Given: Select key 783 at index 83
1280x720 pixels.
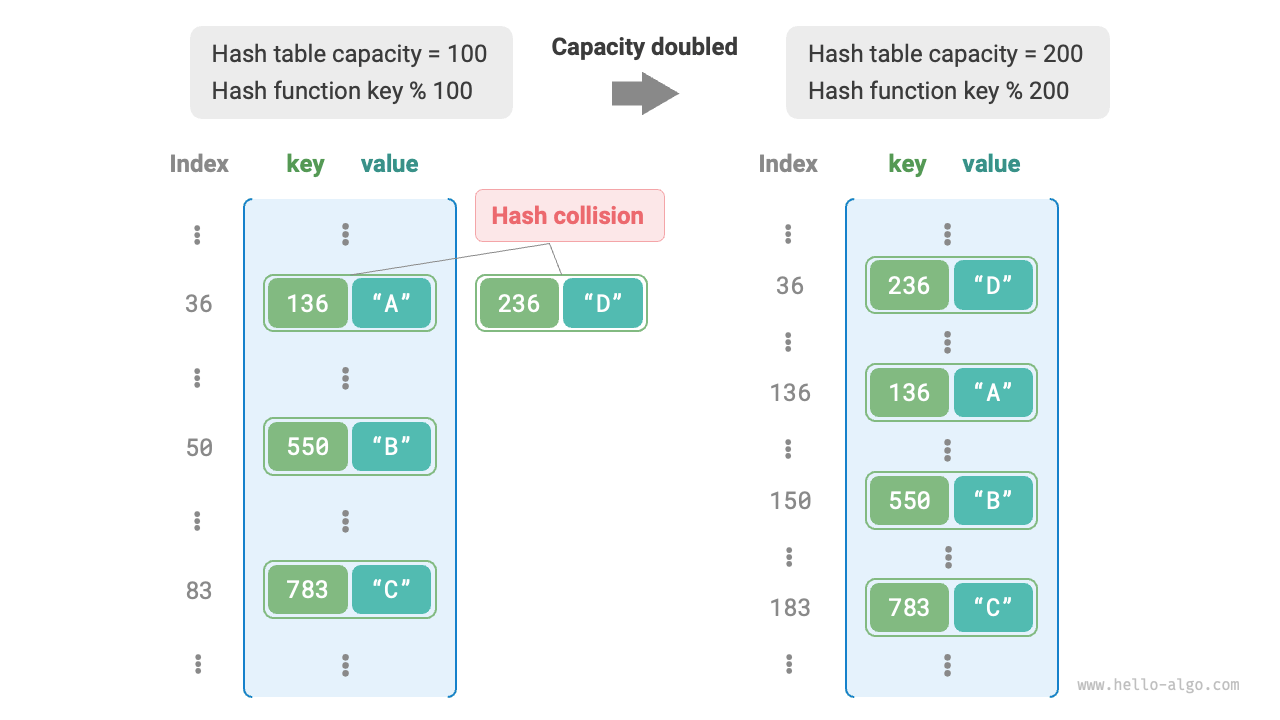Looking at the screenshot, I should [x=307, y=589].
